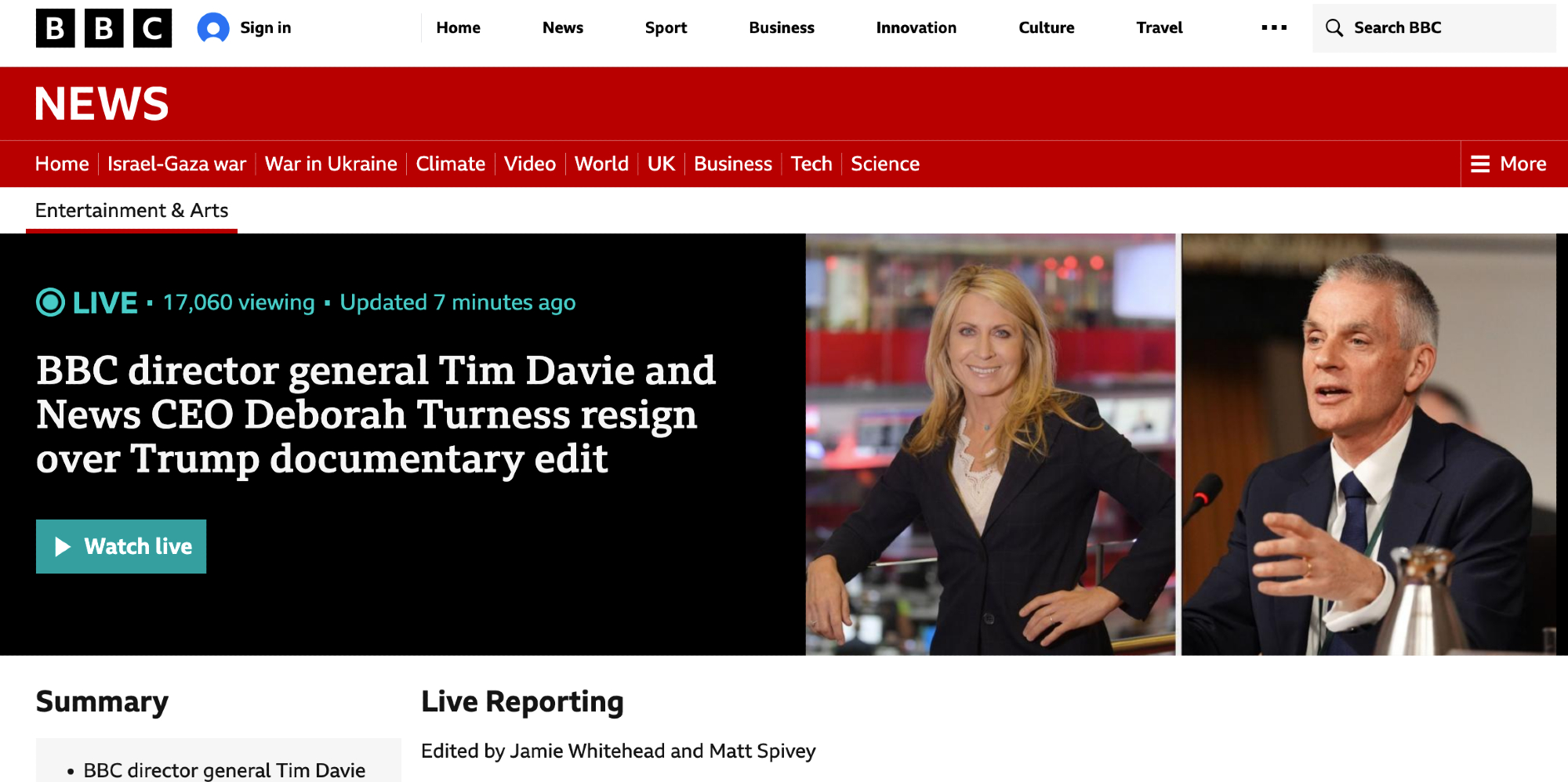1568x782 pixels.
Task: Expand the More hamburger menu
Action: [1508, 164]
